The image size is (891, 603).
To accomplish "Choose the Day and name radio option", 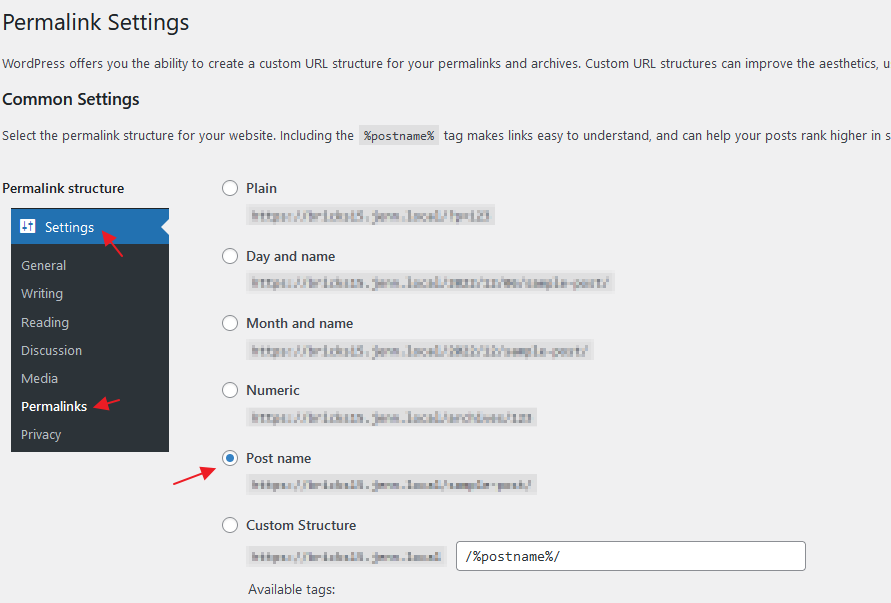I will click(x=230, y=256).
